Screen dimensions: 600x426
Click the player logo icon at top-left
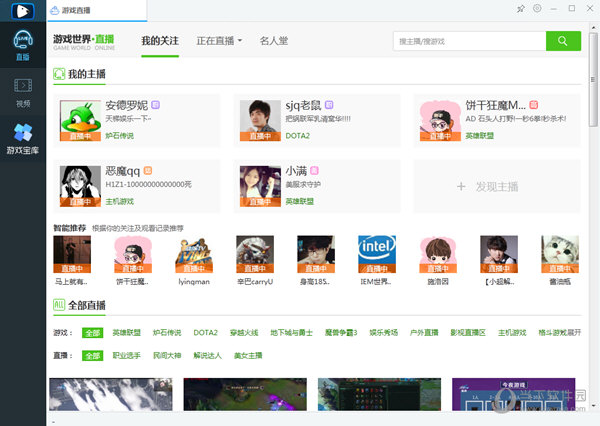pos(23,11)
